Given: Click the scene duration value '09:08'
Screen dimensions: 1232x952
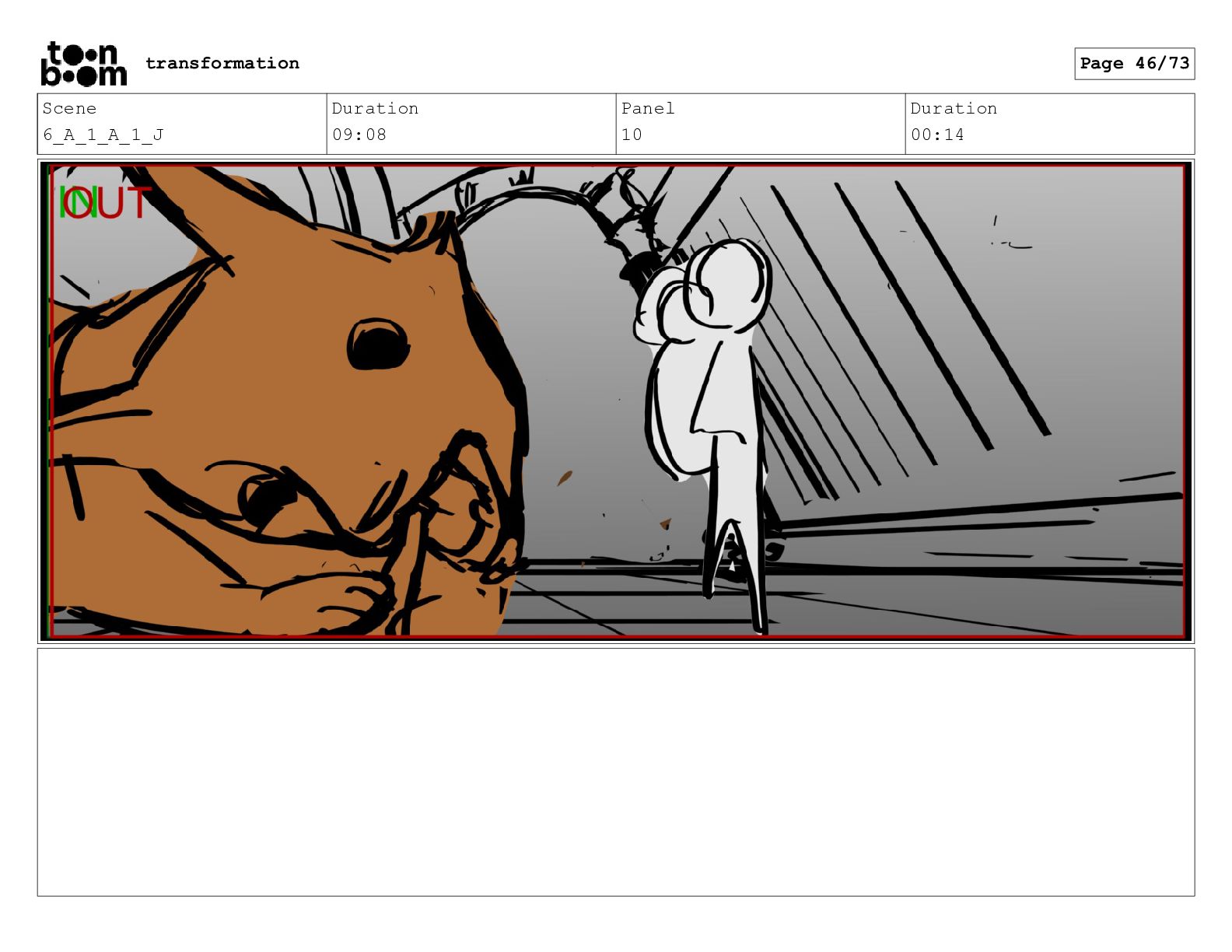Looking at the screenshot, I should (359, 135).
